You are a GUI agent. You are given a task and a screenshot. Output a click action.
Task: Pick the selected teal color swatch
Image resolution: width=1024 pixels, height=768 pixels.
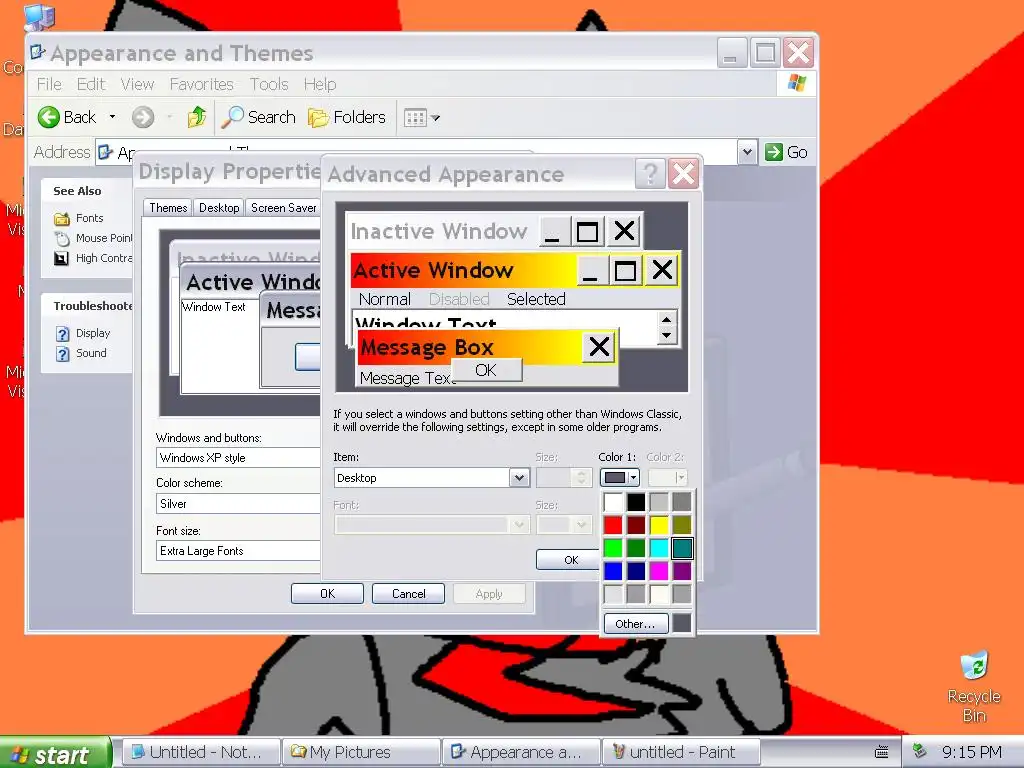pos(682,548)
